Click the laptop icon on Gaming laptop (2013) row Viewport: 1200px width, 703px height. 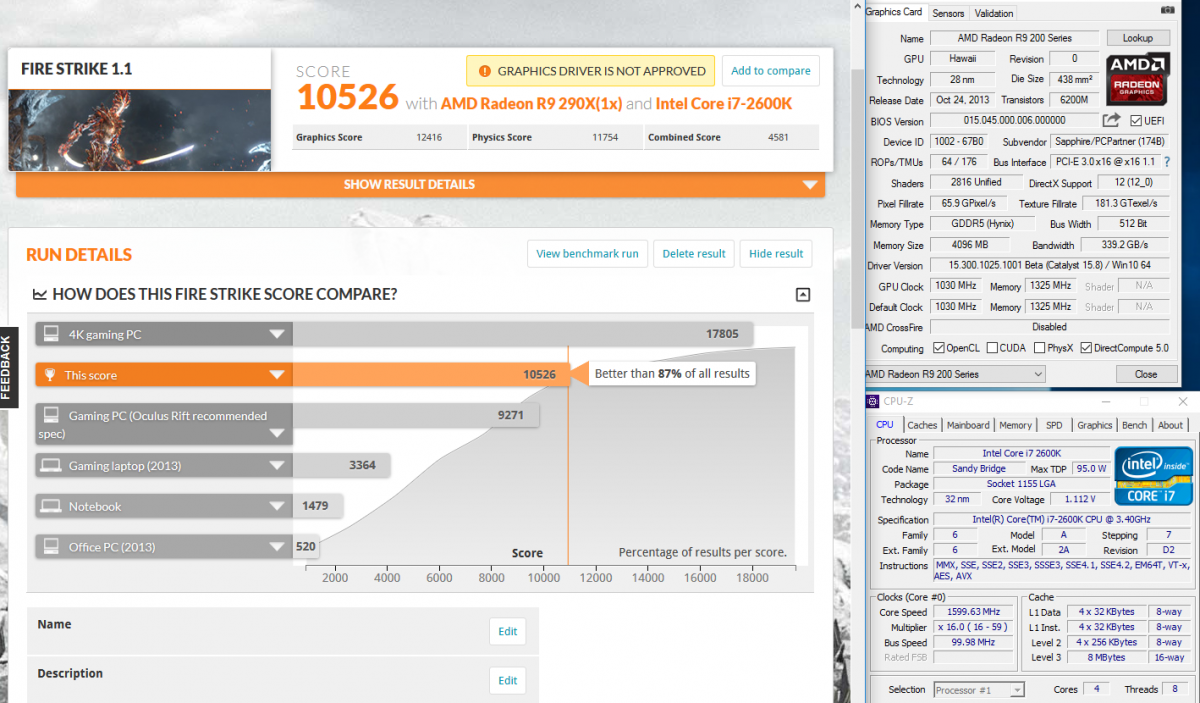[50, 466]
